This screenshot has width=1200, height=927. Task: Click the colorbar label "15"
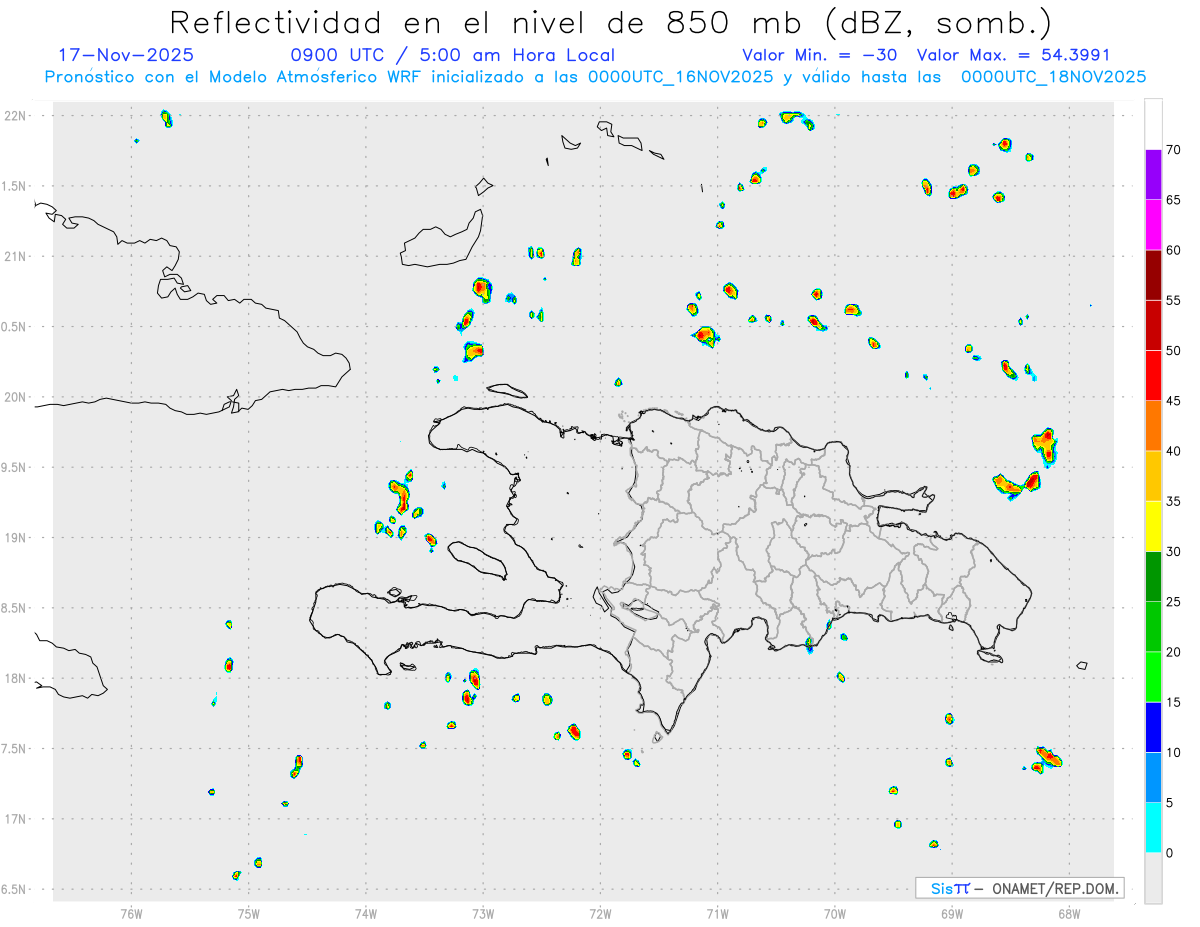[1174, 702]
